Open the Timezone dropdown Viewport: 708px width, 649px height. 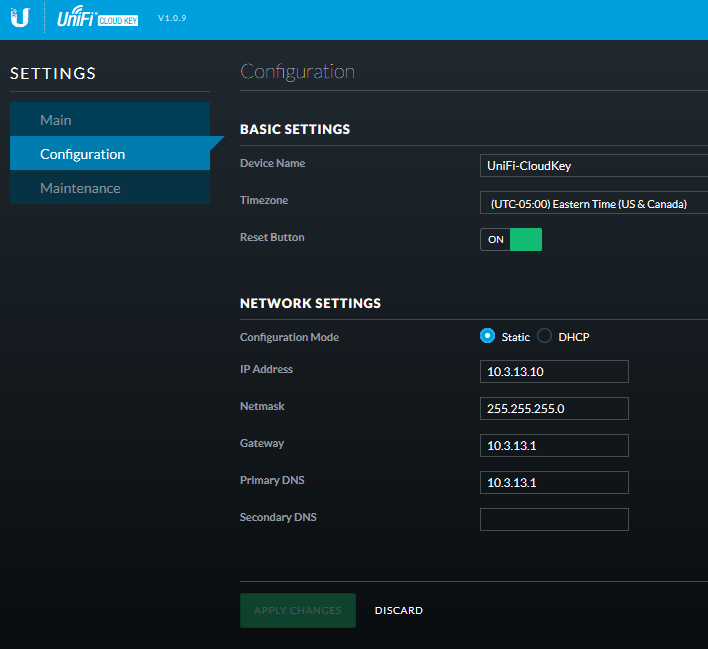(593, 203)
